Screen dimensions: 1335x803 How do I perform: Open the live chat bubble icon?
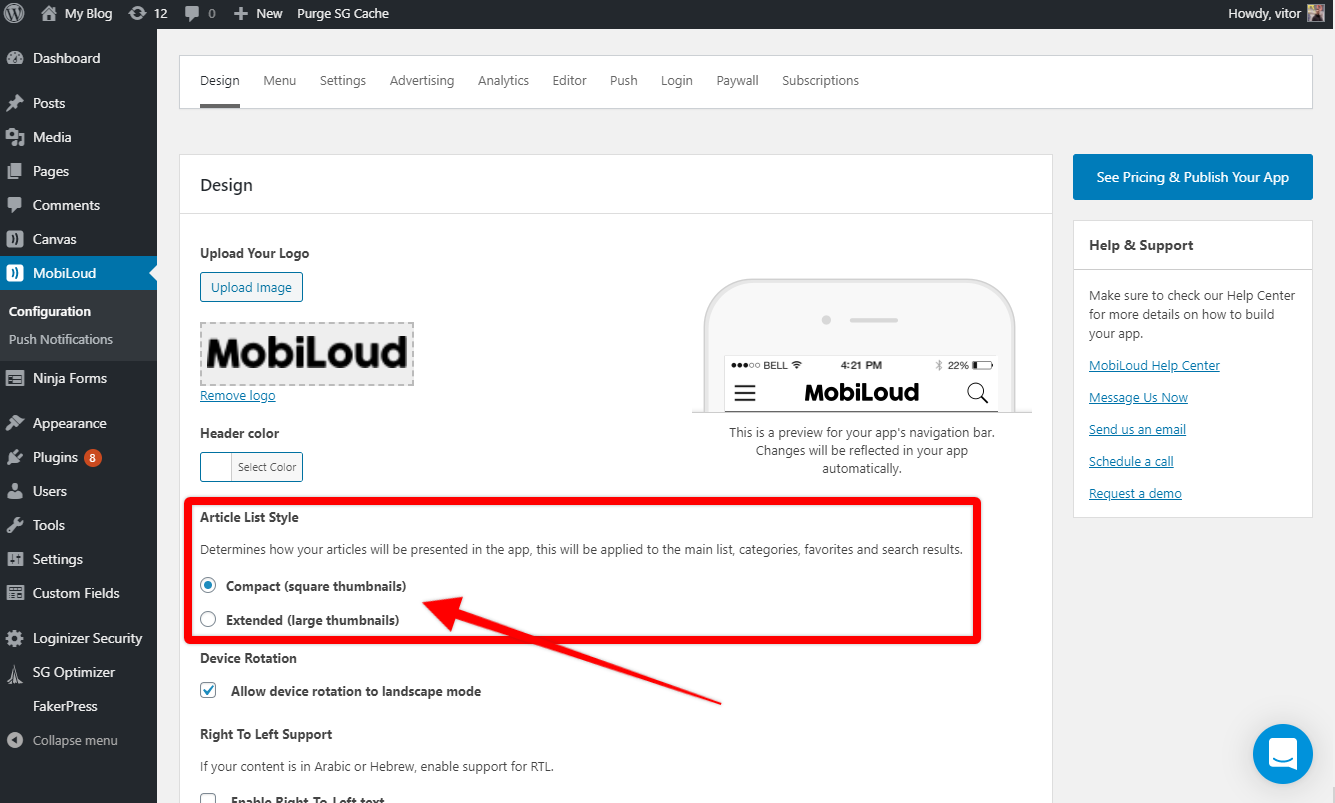[x=1283, y=754]
